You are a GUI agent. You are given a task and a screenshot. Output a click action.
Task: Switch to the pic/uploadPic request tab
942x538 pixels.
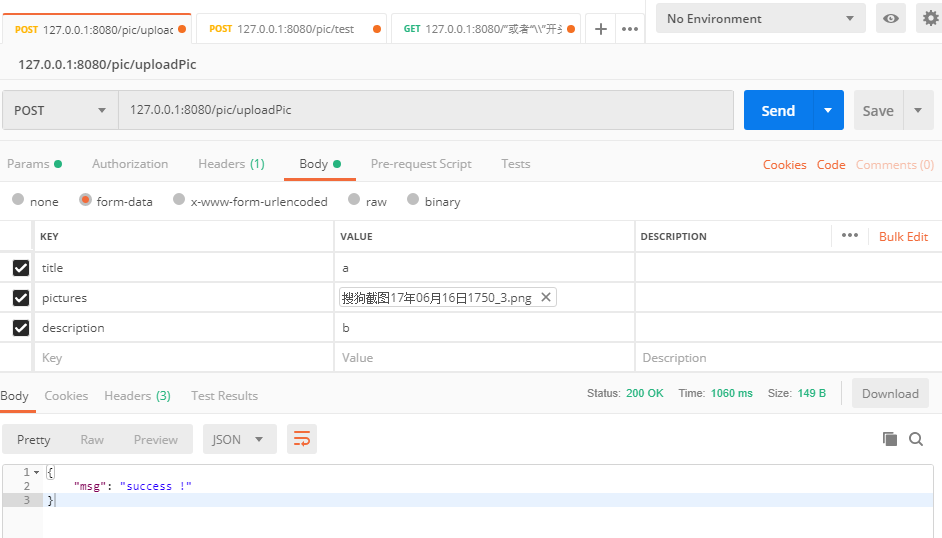tap(96, 29)
